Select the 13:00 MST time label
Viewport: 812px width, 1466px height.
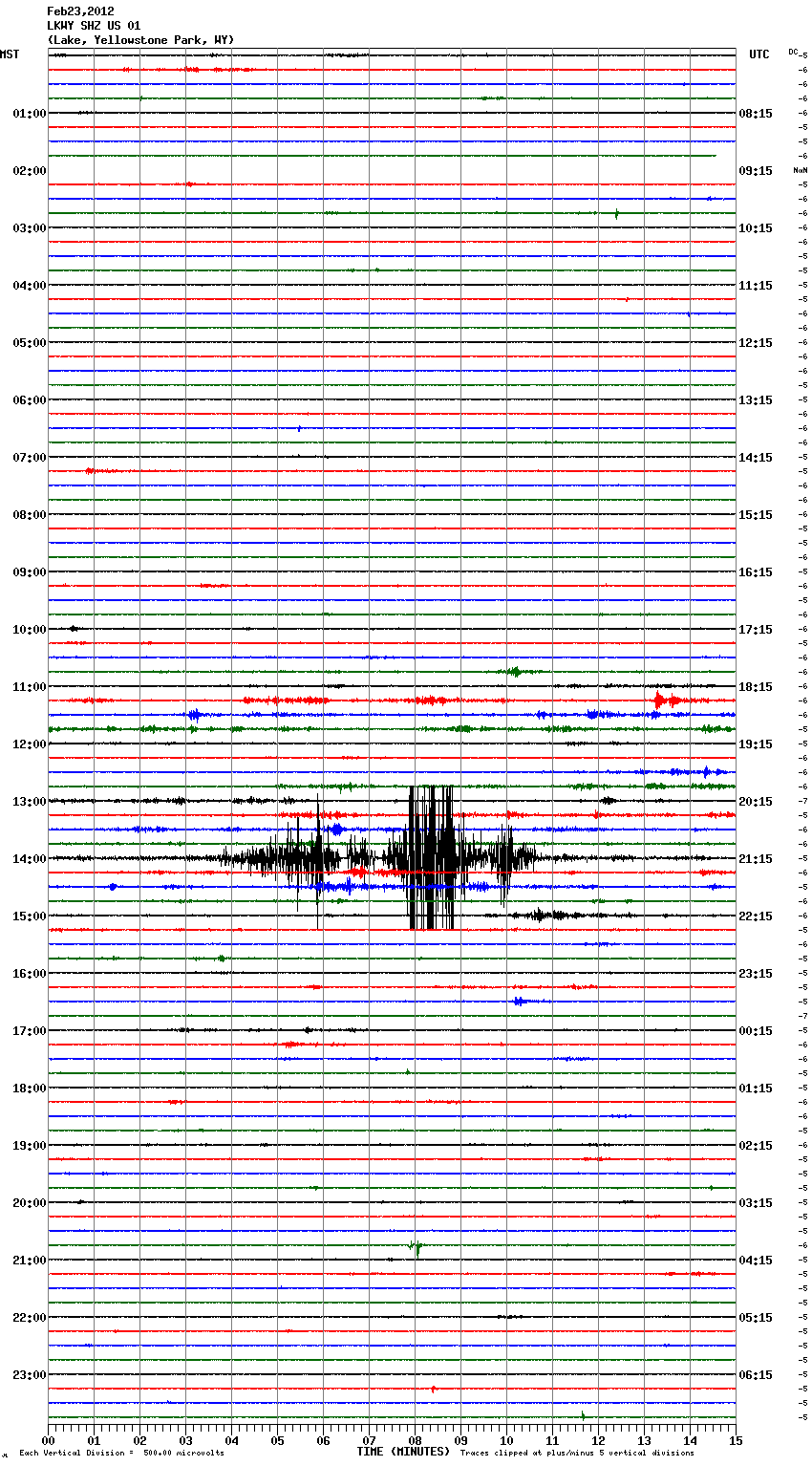(30, 802)
